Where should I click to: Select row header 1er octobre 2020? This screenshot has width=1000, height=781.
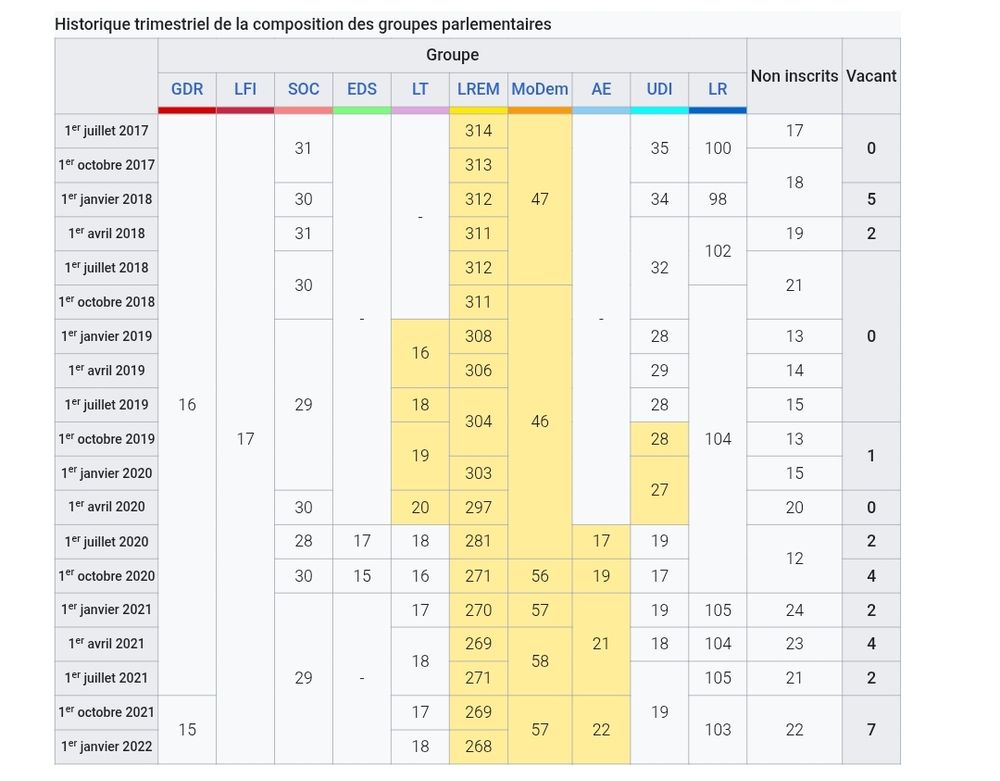point(107,576)
